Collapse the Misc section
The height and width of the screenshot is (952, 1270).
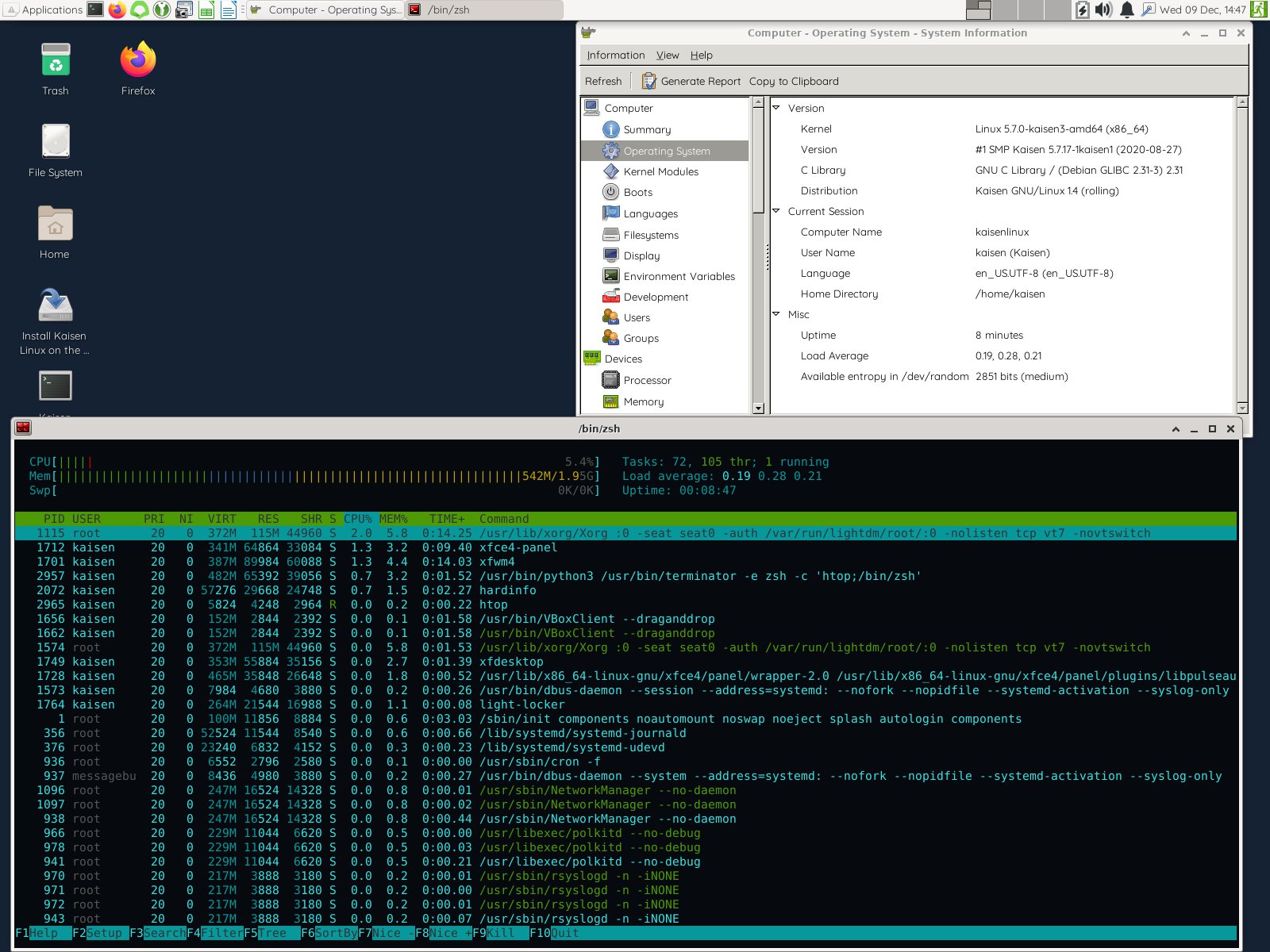(776, 314)
